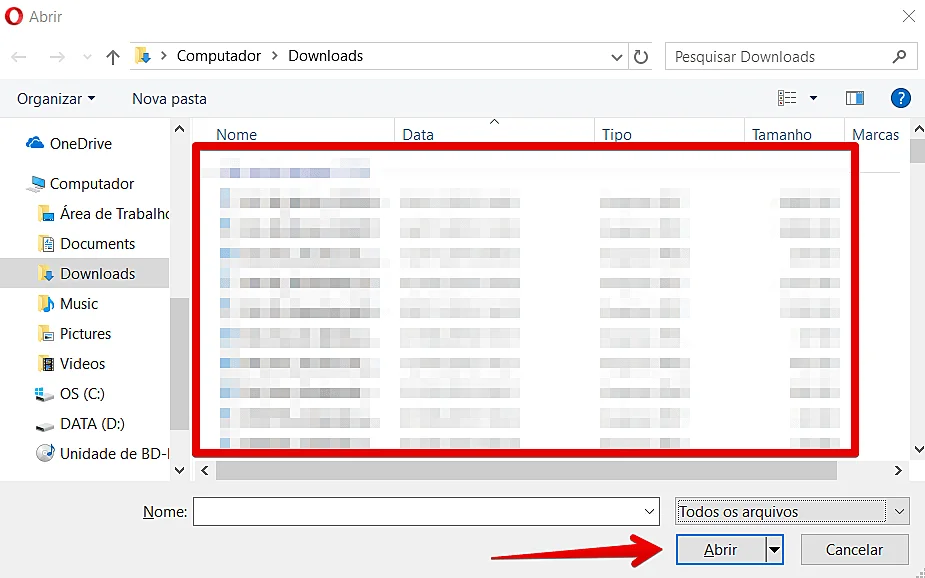Click Computador in the address path
The image size is (925, 578).
tap(219, 56)
